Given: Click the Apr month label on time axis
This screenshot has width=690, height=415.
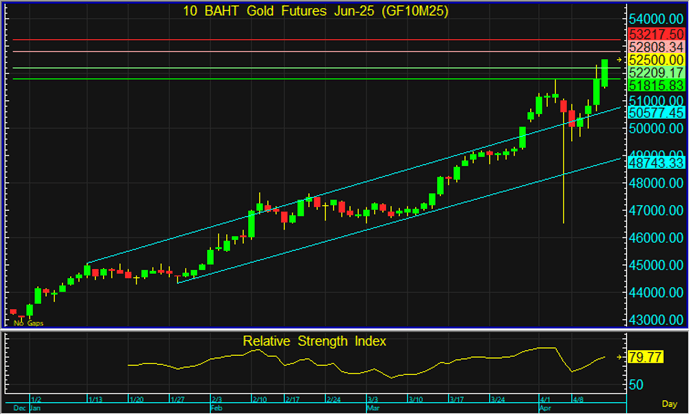Looking at the screenshot, I should pos(544,409).
